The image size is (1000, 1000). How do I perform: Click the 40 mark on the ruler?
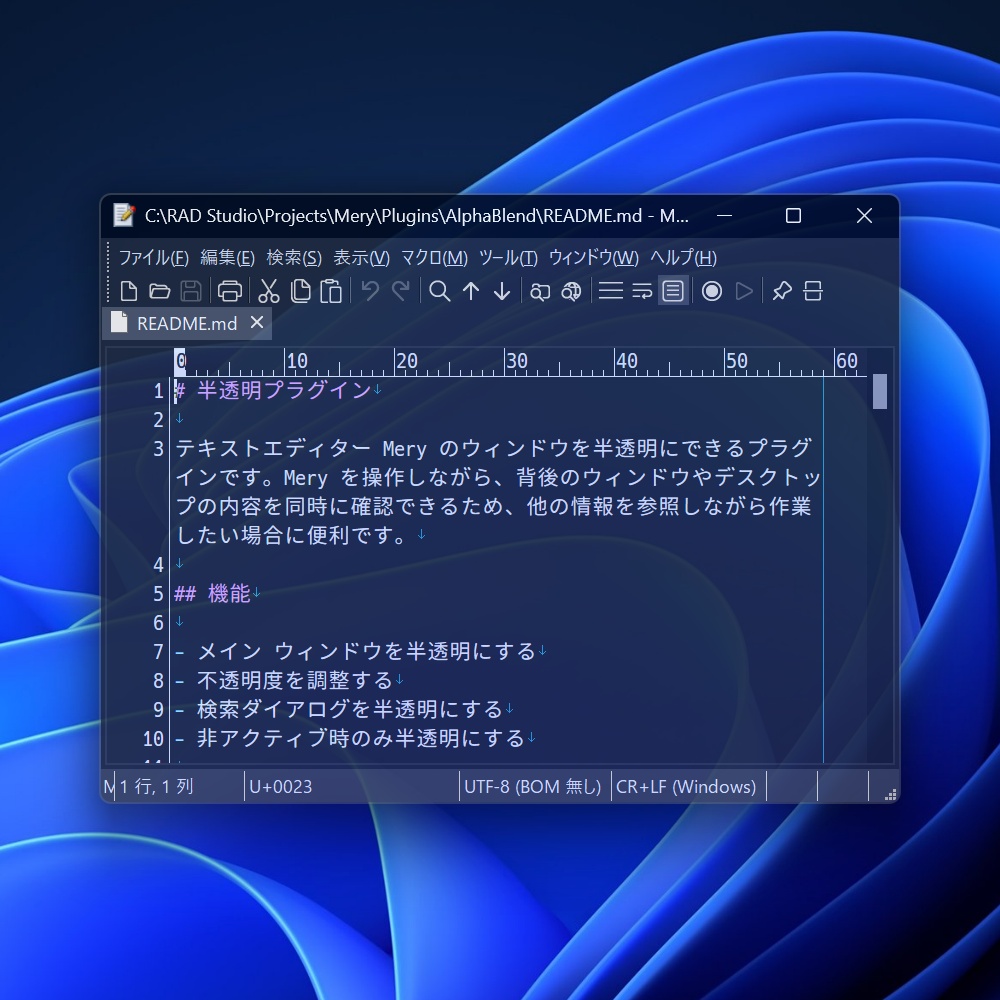tap(626, 362)
